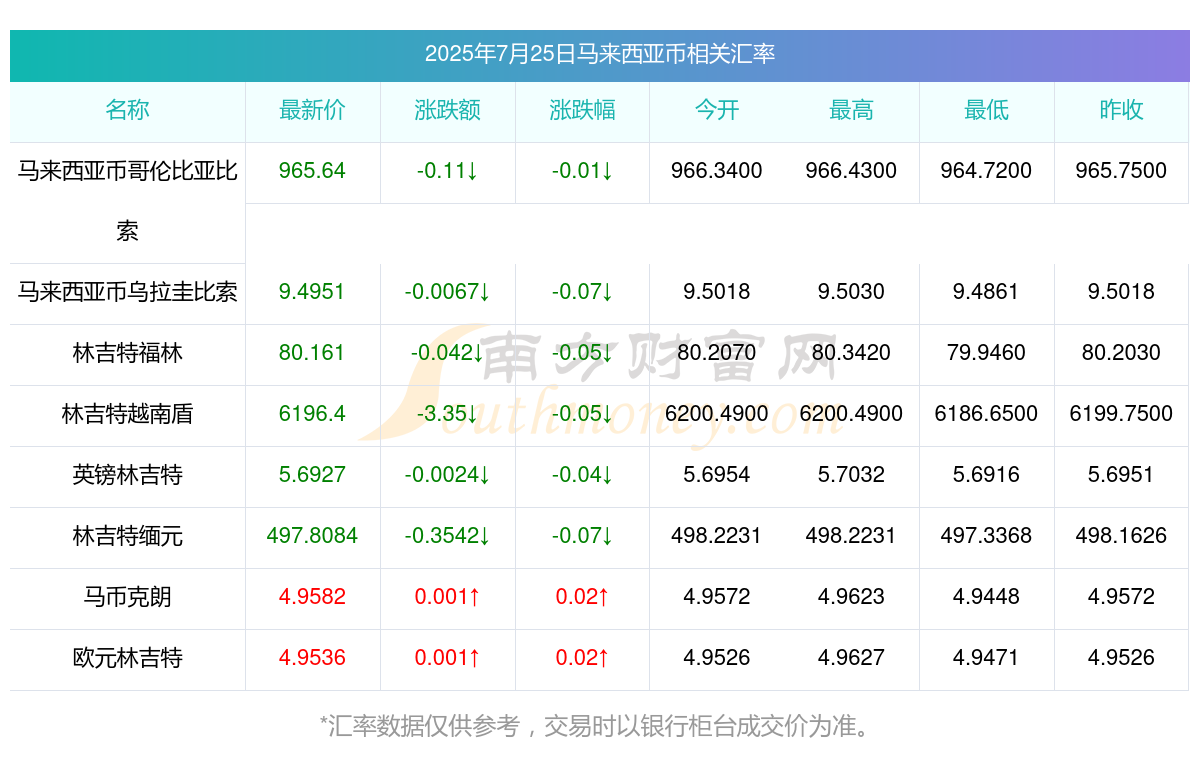Click the disclaimer 汇率数据仅供参考
1200x757 pixels.
[425, 726]
